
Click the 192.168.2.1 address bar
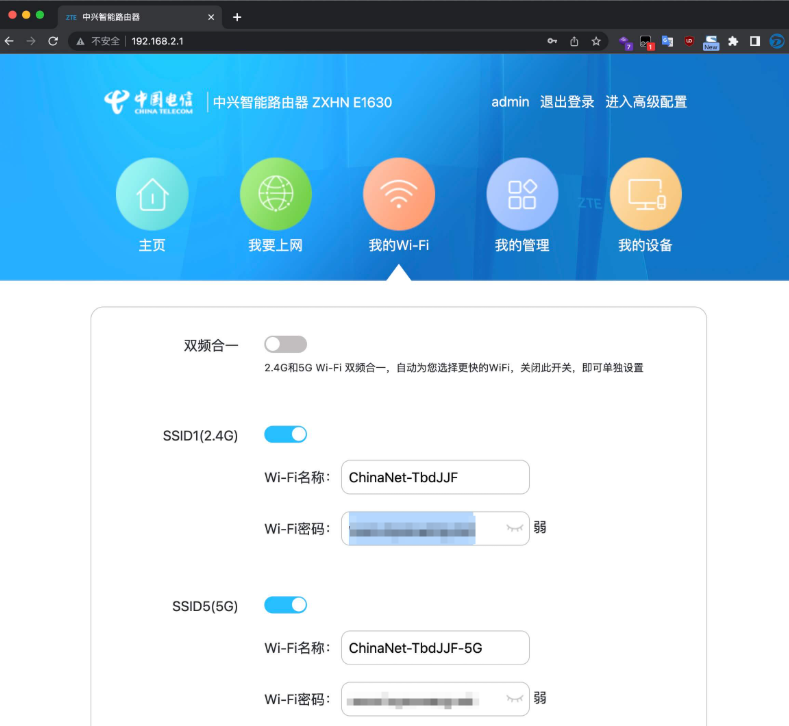(x=337, y=41)
